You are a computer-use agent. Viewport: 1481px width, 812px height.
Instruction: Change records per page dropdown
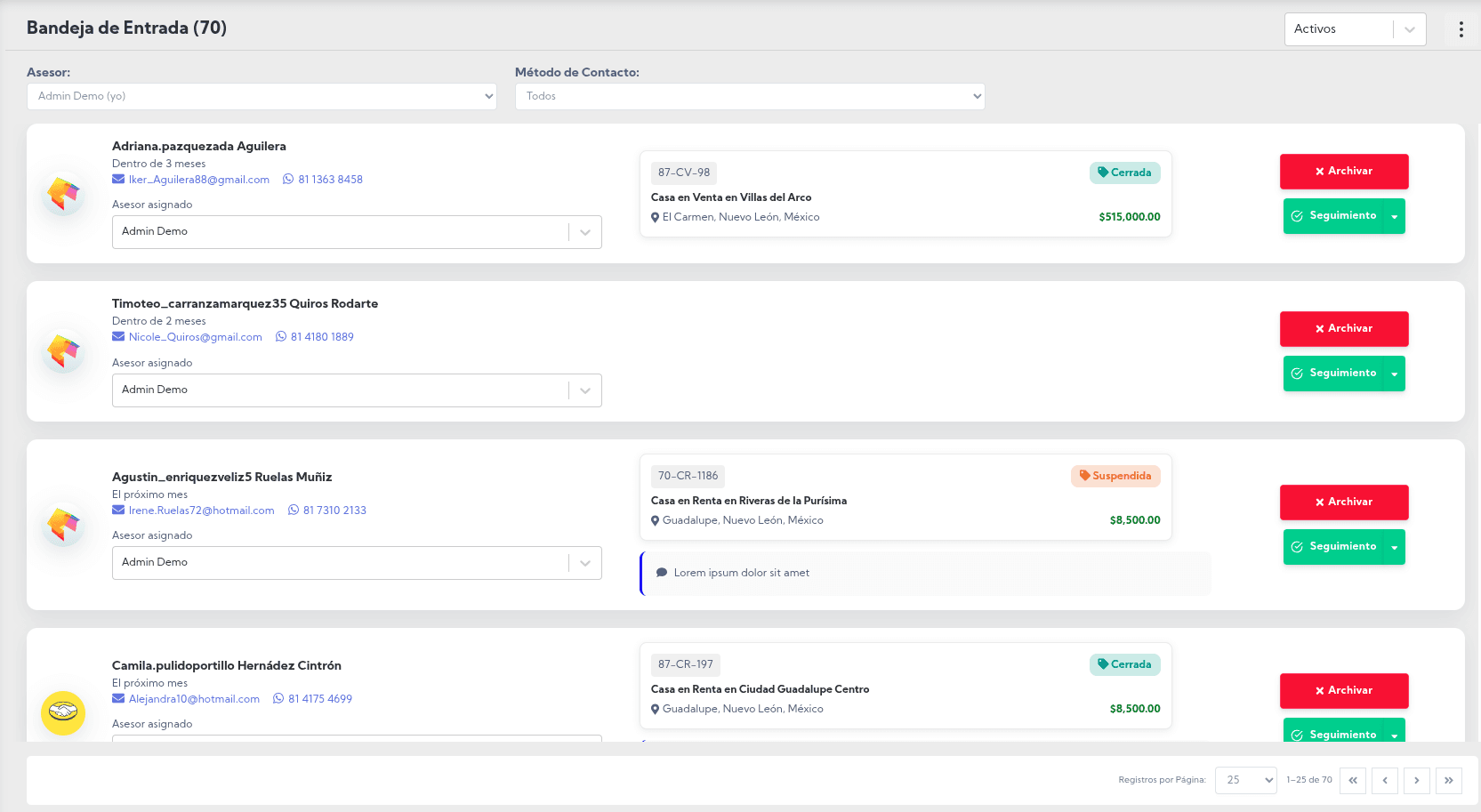coord(1245,780)
